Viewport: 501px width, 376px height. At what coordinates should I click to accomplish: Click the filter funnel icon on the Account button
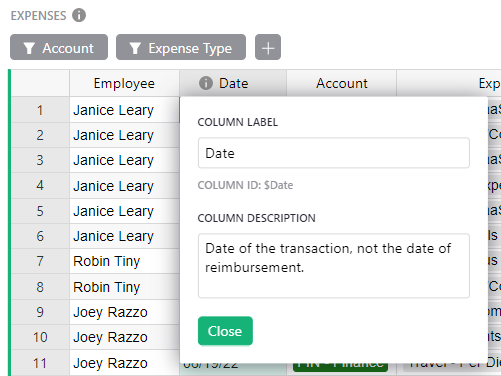pos(29,48)
